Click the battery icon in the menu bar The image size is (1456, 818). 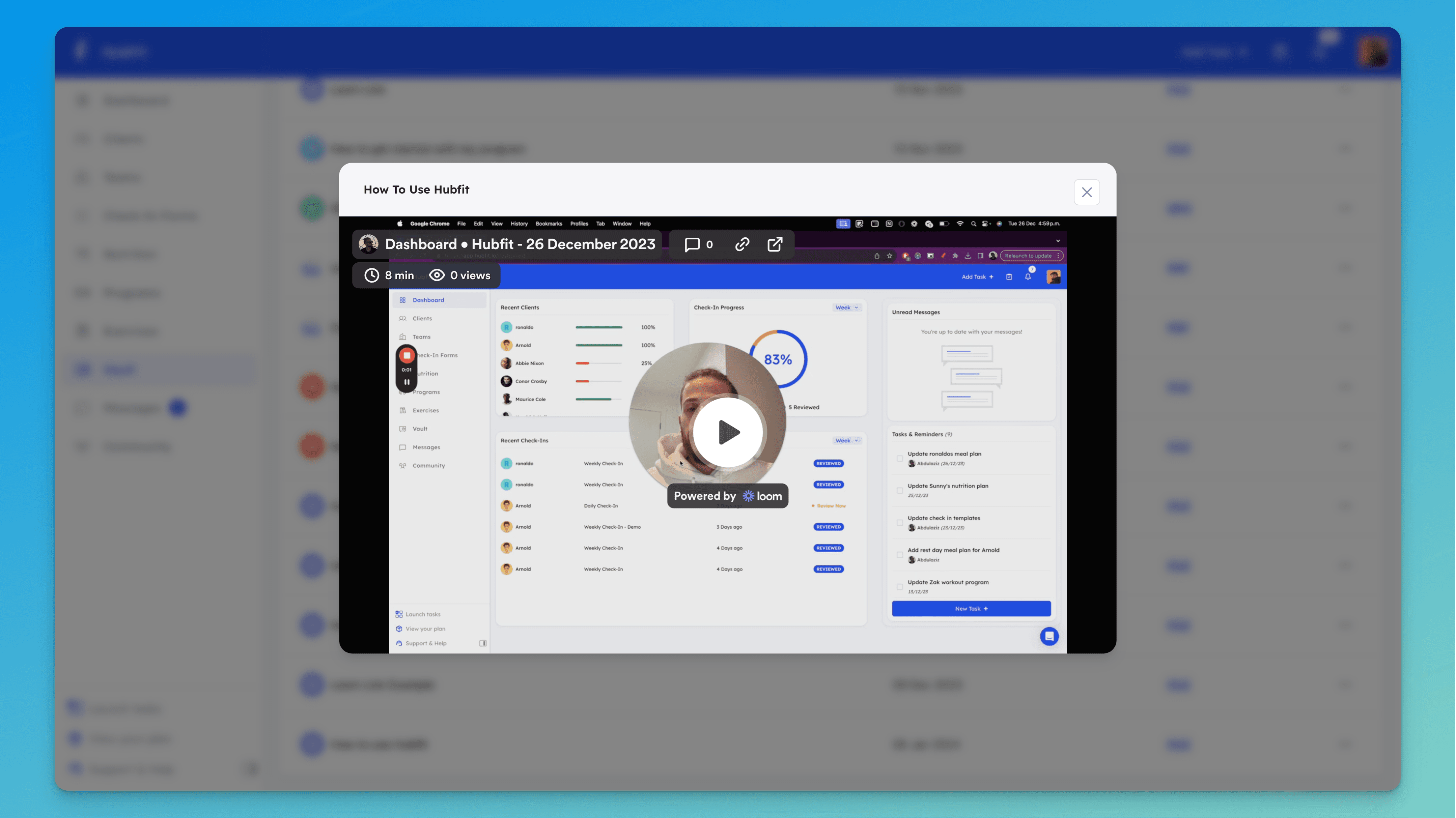pyautogui.click(x=944, y=224)
